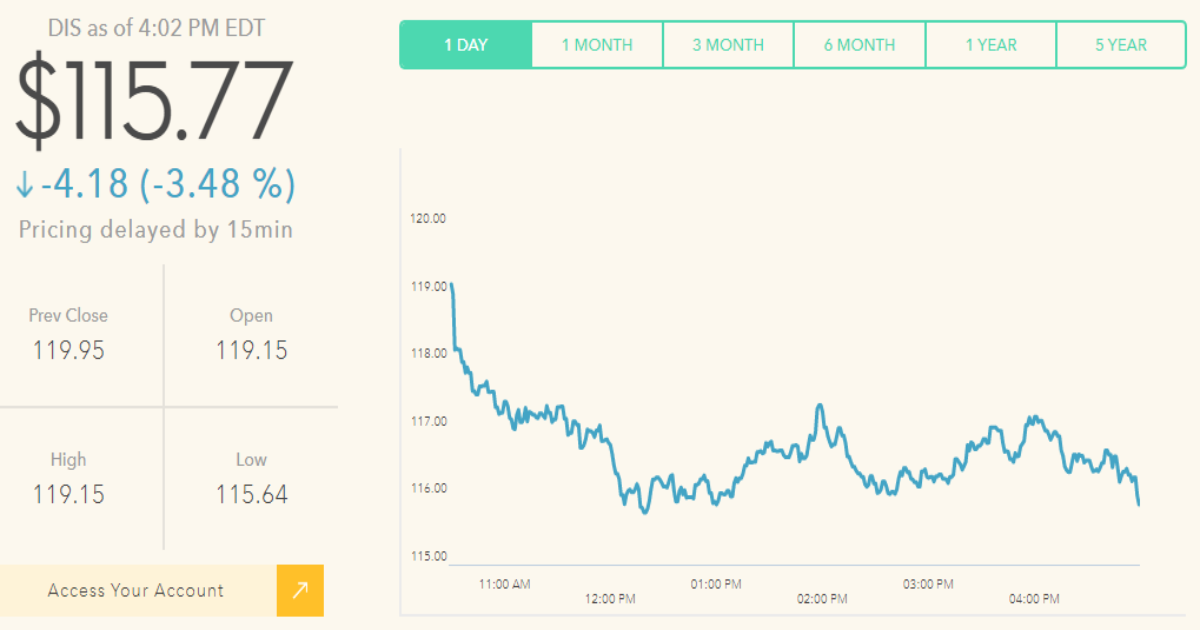Click the 120.00 price axis label
The image size is (1200, 630).
click(x=428, y=218)
